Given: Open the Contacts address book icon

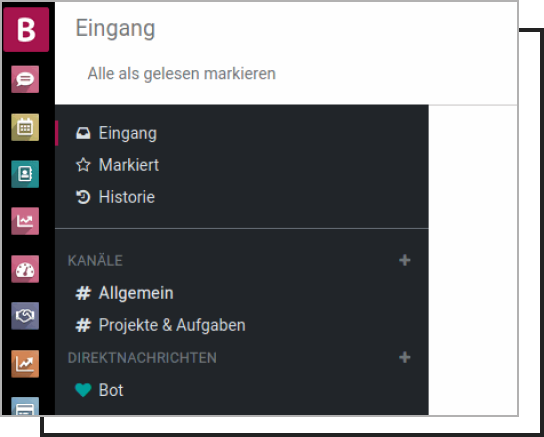Looking at the screenshot, I should click(x=25, y=174).
